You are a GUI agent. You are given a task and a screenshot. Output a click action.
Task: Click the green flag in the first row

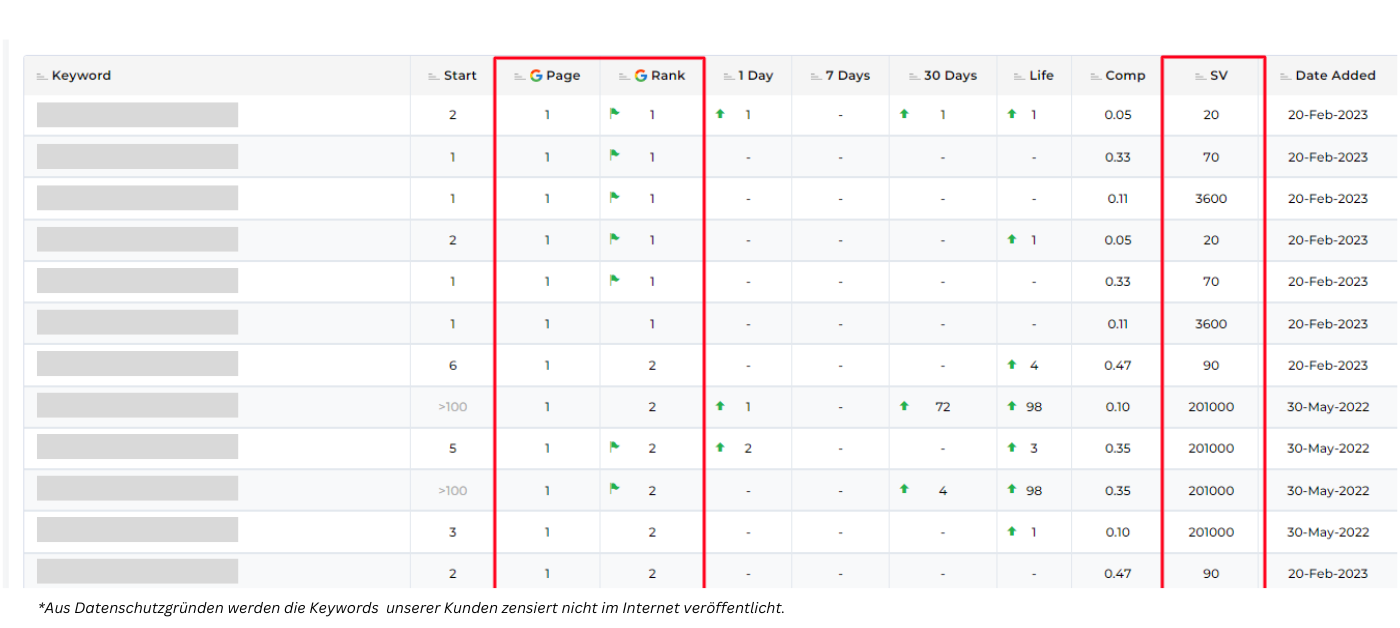coord(615,114)
